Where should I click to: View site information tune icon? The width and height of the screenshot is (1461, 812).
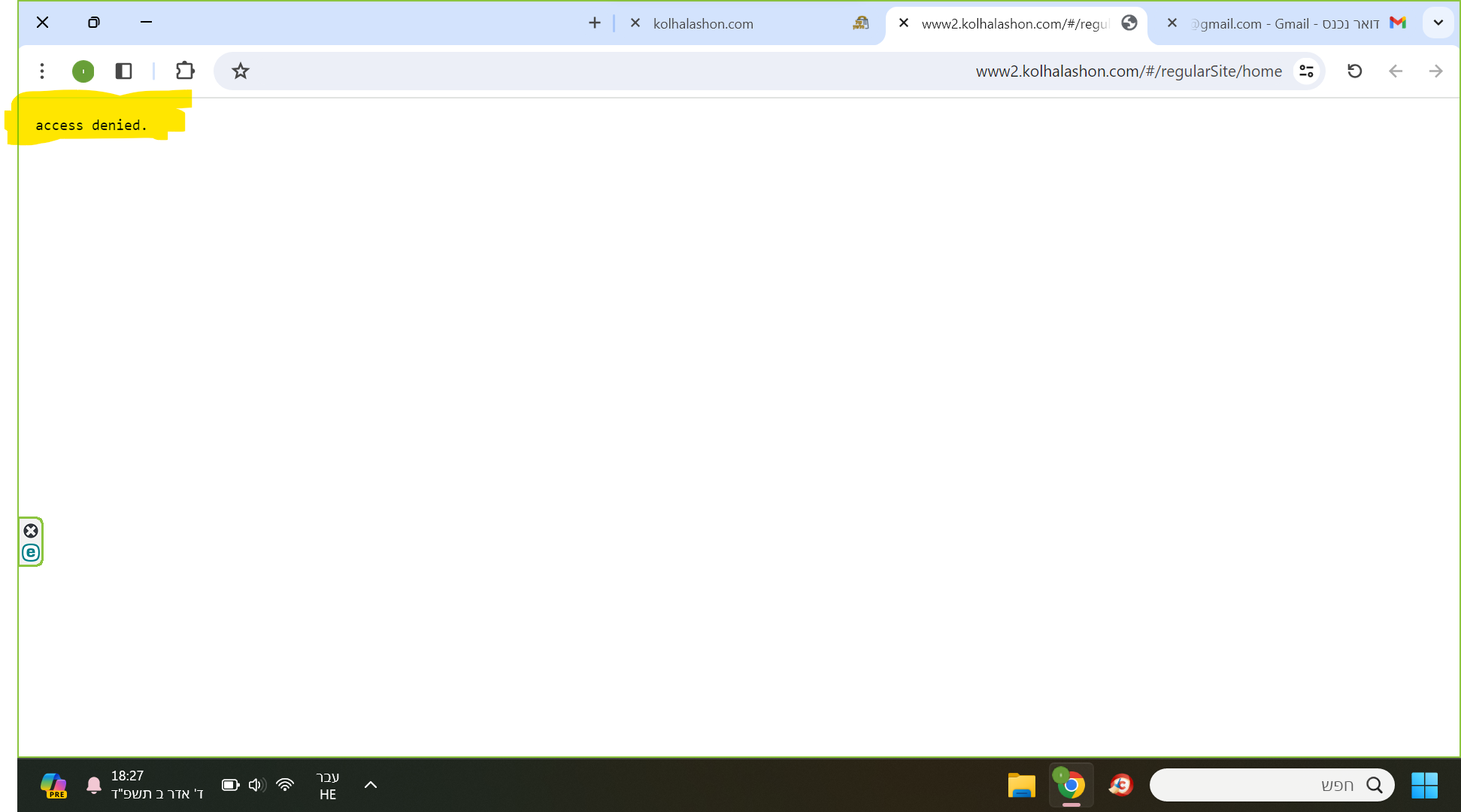(x=1306, y=71)
